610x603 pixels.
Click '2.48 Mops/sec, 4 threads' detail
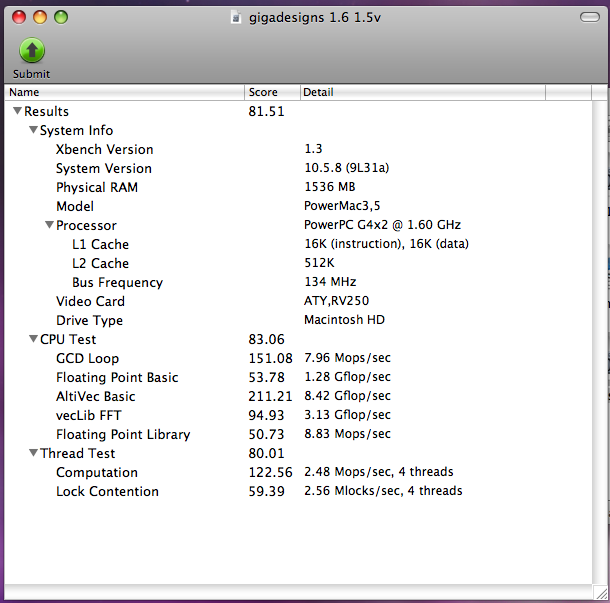coord(379,472)
